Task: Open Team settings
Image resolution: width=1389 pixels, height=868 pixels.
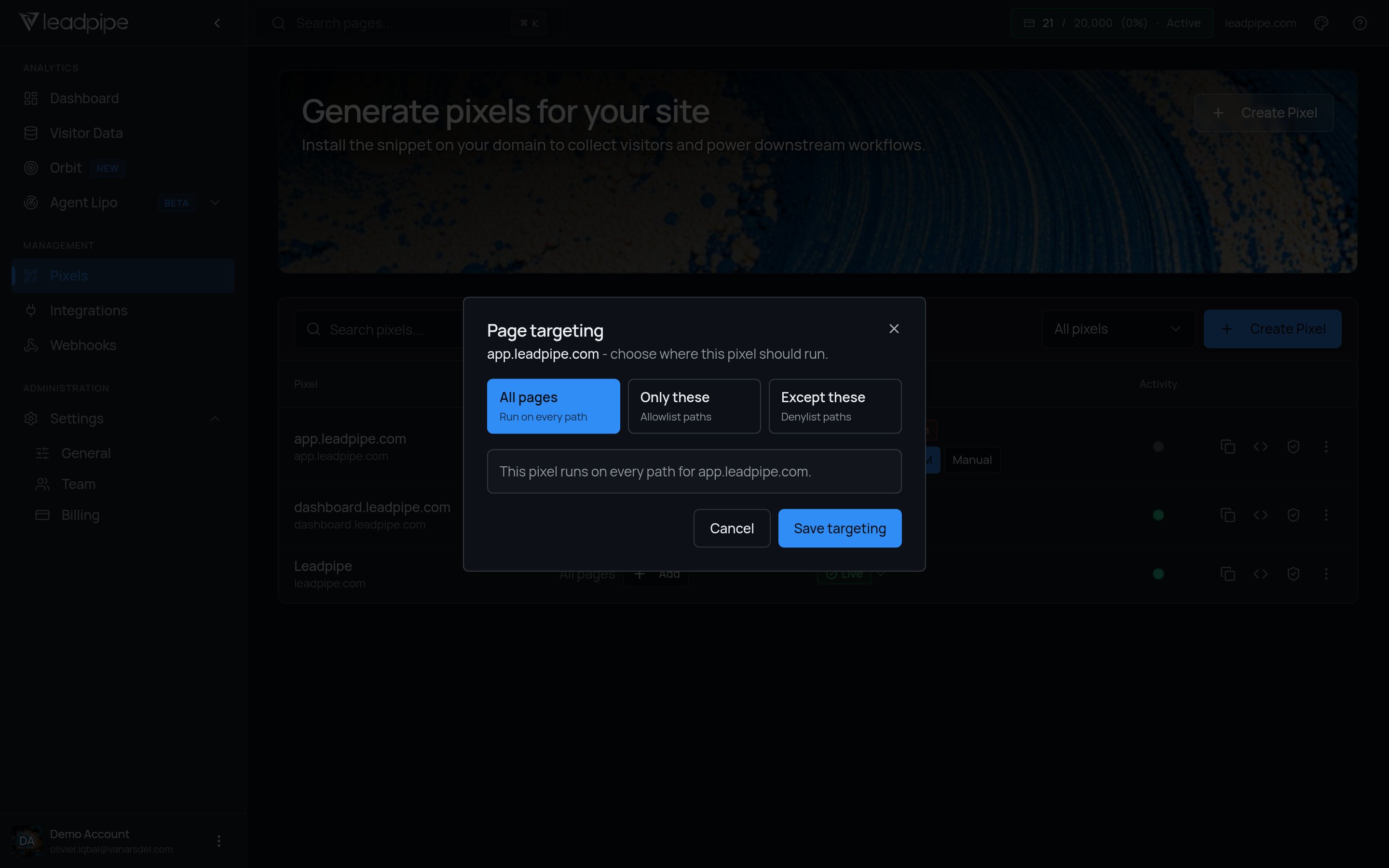Action: coord(129,484)
